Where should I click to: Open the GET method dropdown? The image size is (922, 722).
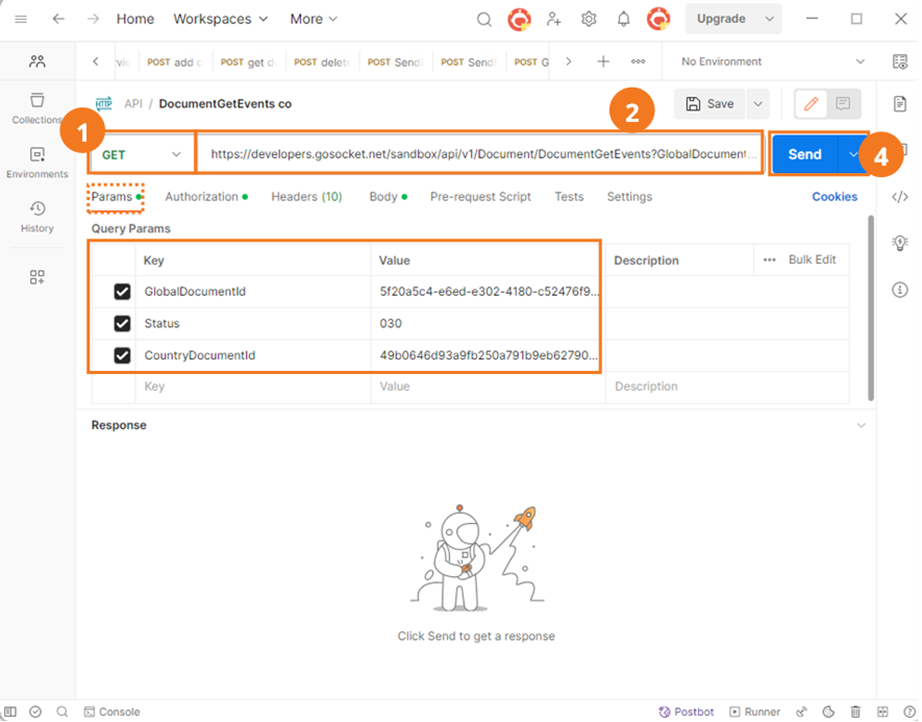(x=142, y=155)
